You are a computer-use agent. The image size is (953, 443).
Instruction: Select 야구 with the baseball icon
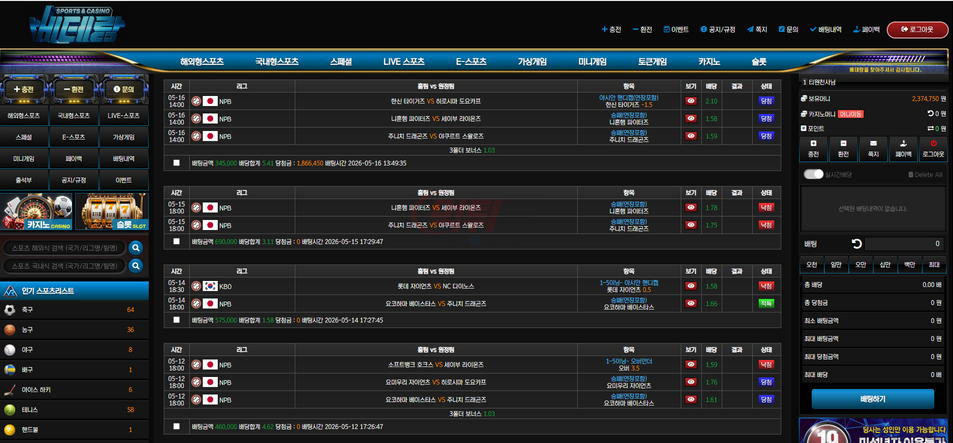pos(74,350)
